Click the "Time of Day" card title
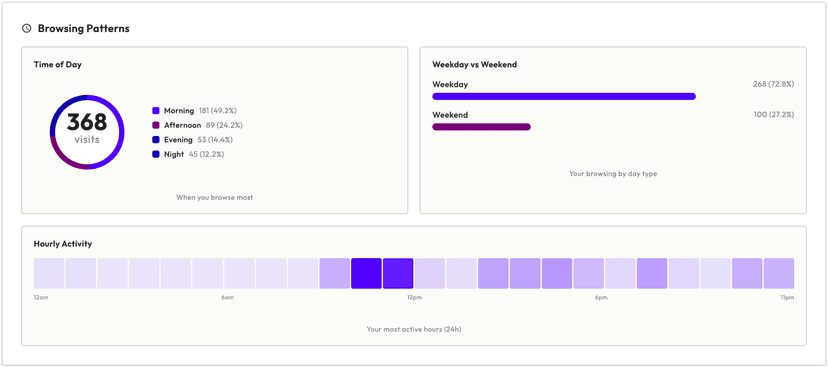The height and width of the screenshot is (367, 828). coord(58,64)
